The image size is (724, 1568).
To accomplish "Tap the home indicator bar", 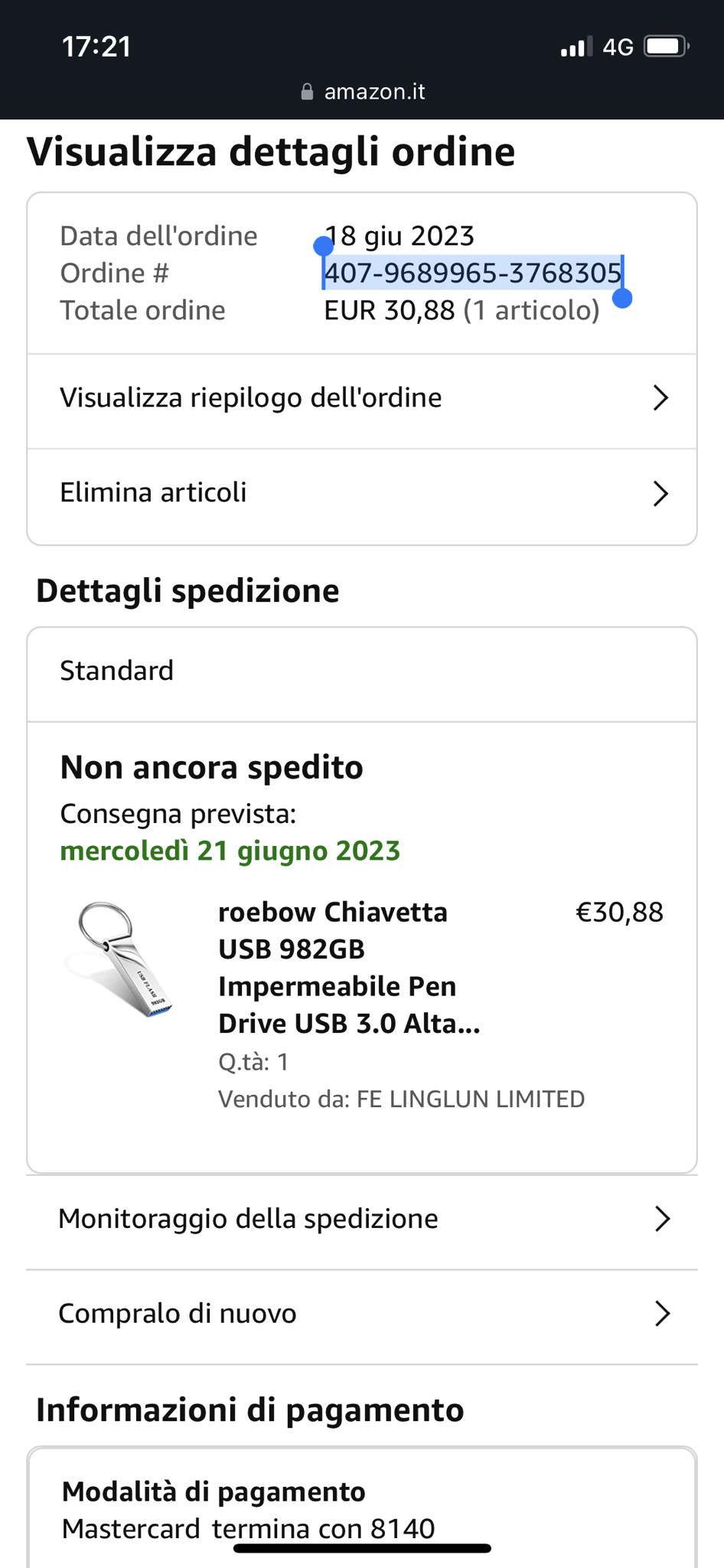I will [362, 1548].
